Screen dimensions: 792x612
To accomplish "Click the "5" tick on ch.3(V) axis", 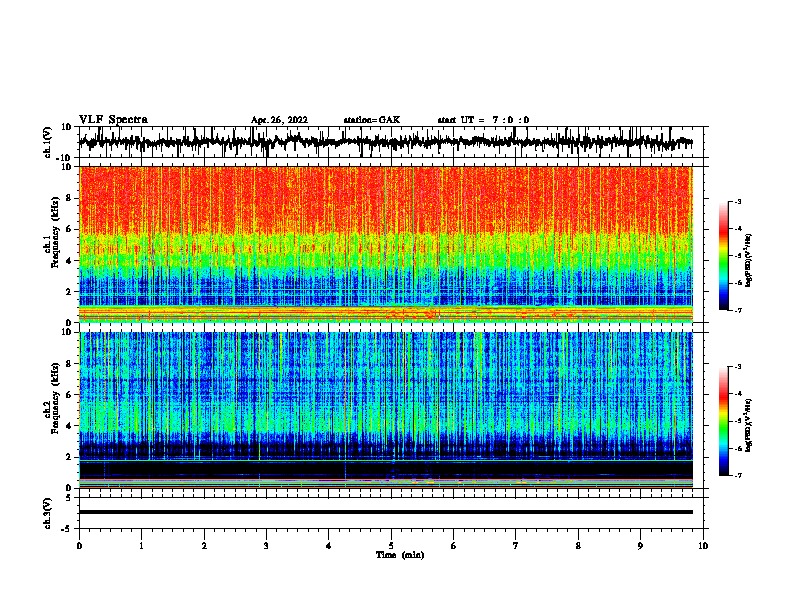I will click(69, 497).
